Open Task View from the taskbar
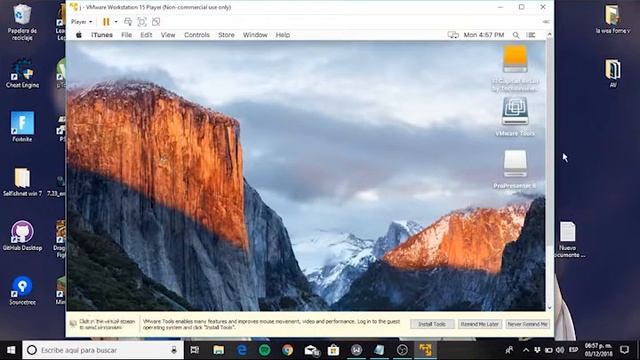This screenshot has width=640, height=360. [x=195, y=350]
